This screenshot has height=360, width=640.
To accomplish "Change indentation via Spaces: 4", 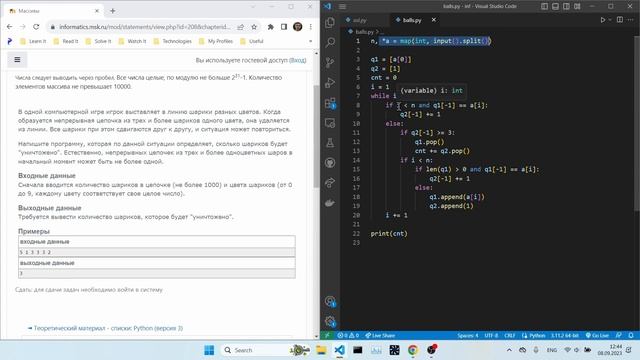I will [x=467, y=336].
